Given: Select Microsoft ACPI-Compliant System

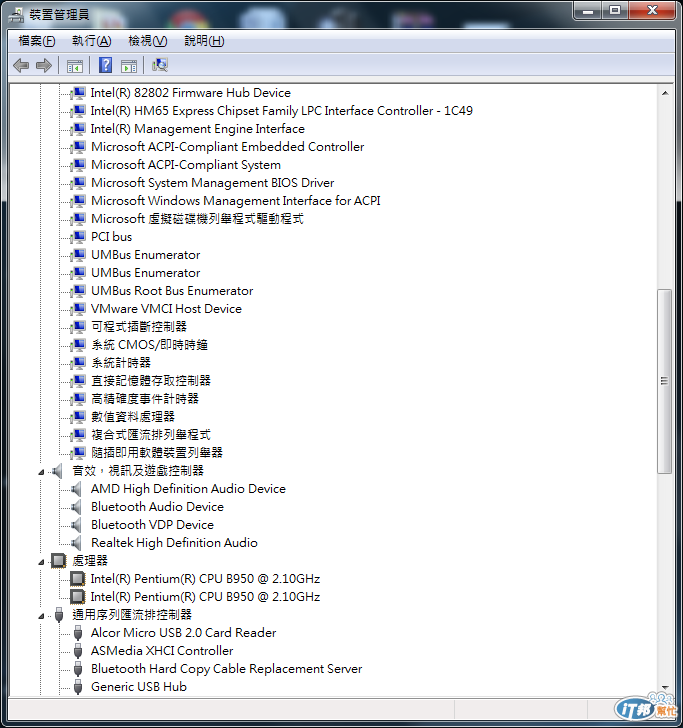Looking at the screenshot, I should [186, 165].
